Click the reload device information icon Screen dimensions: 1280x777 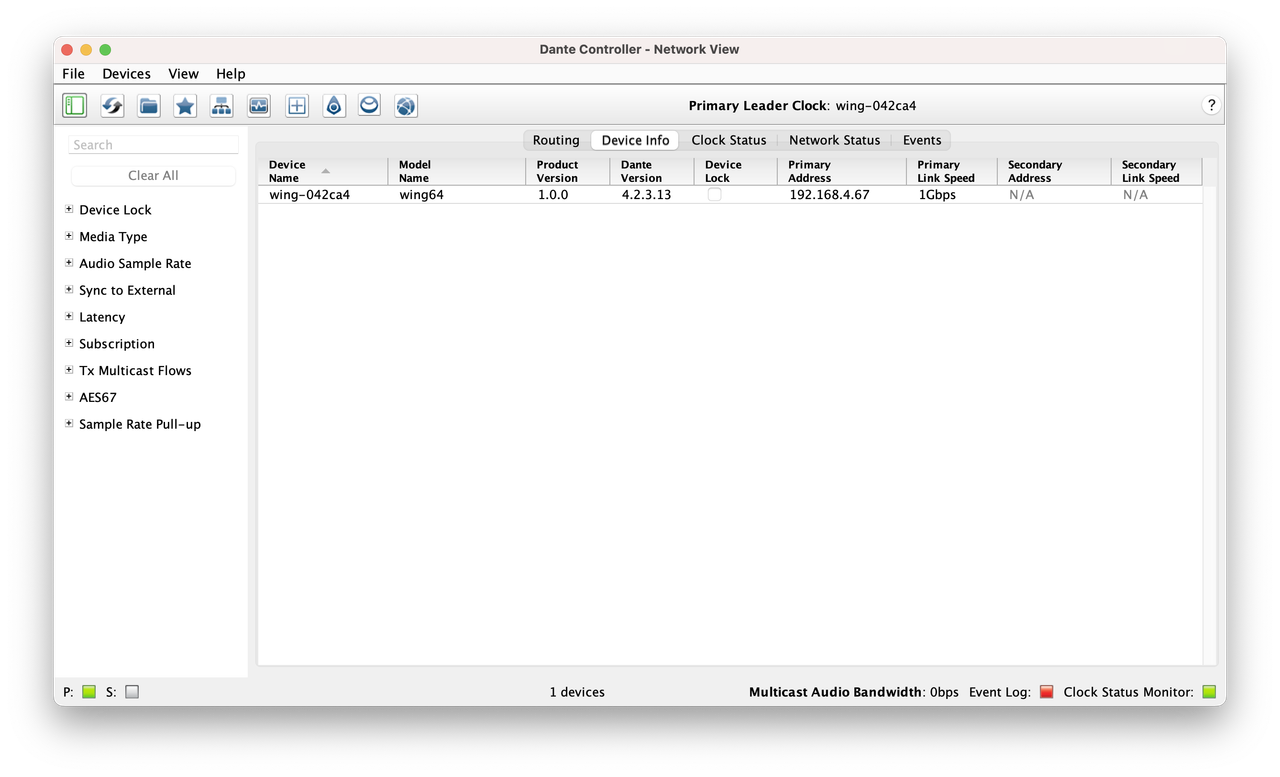(112, 105)
